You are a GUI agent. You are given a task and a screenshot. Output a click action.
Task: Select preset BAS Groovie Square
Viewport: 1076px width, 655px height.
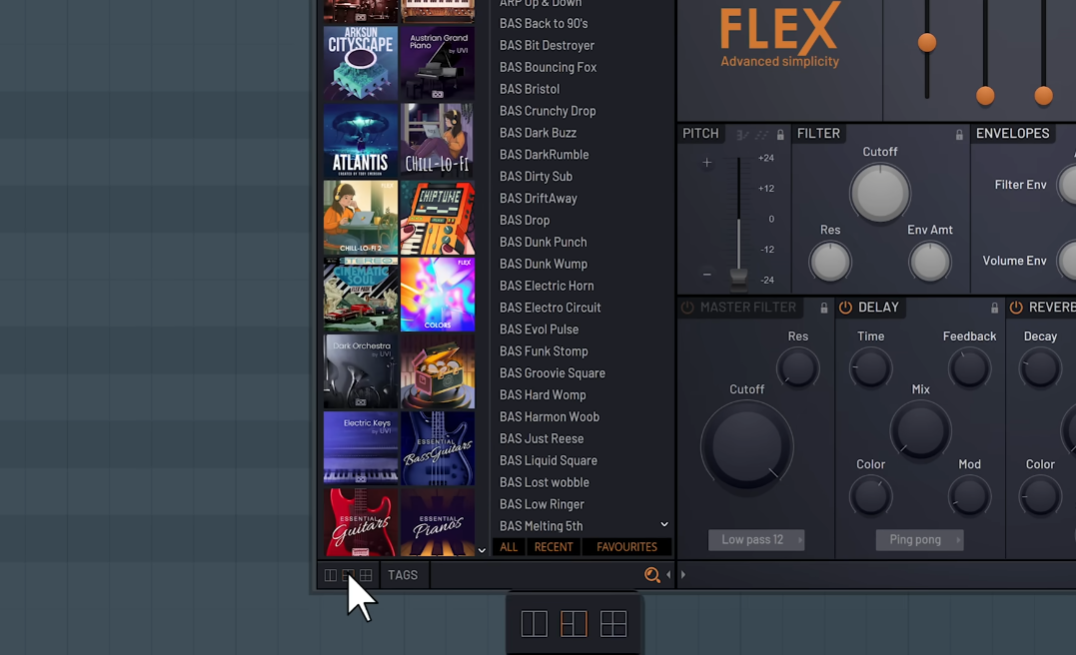552,373
